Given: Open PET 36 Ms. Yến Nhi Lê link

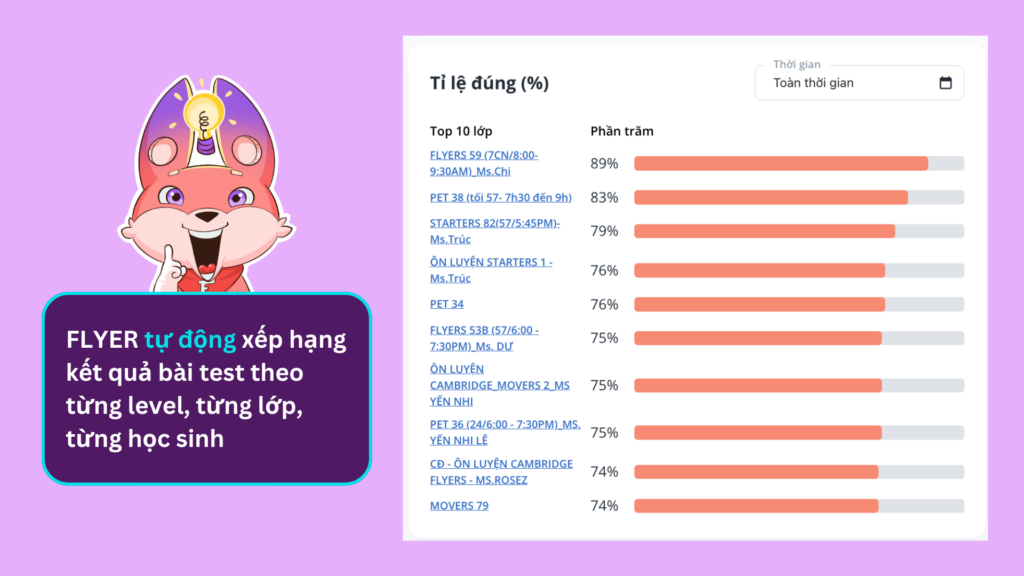Looking at the screenshot, I should click(x=504, y=432).
